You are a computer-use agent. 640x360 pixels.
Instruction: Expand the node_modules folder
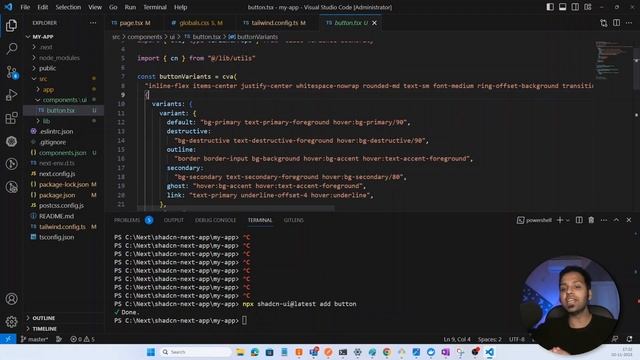(59, 58)
